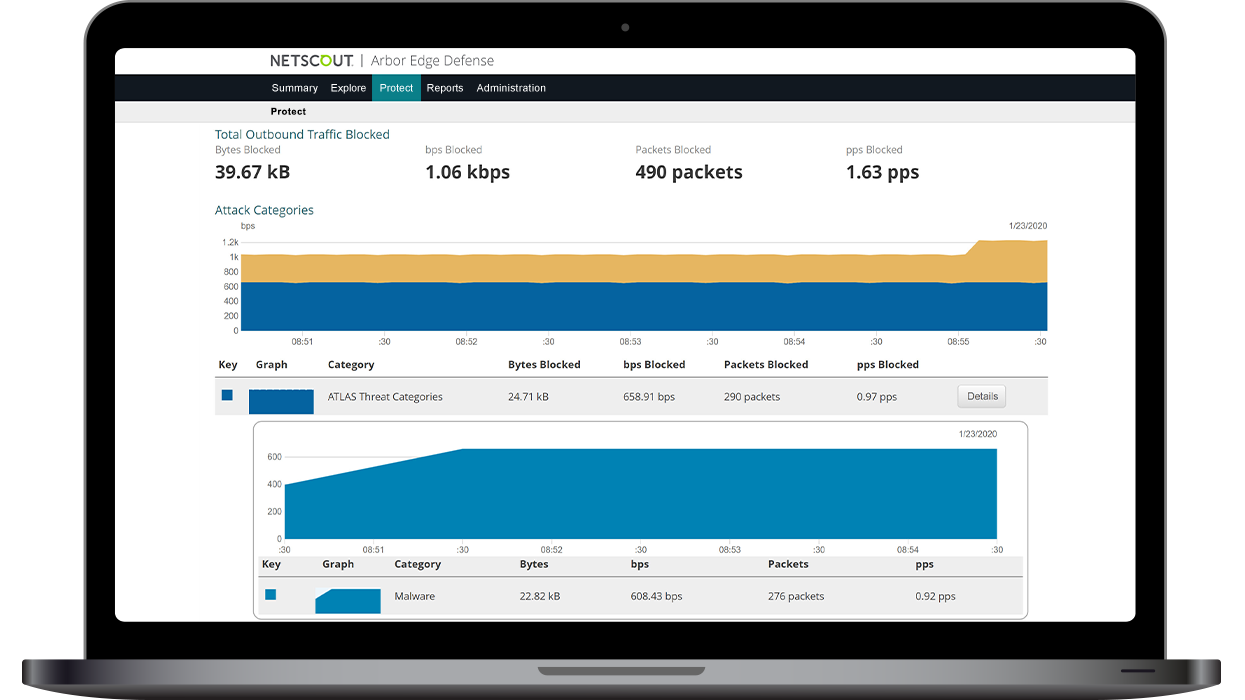The height and width of the screenshot is (700, 1245).
Task: Sort by the pps Blocked column header
Action: pos(887,364)
